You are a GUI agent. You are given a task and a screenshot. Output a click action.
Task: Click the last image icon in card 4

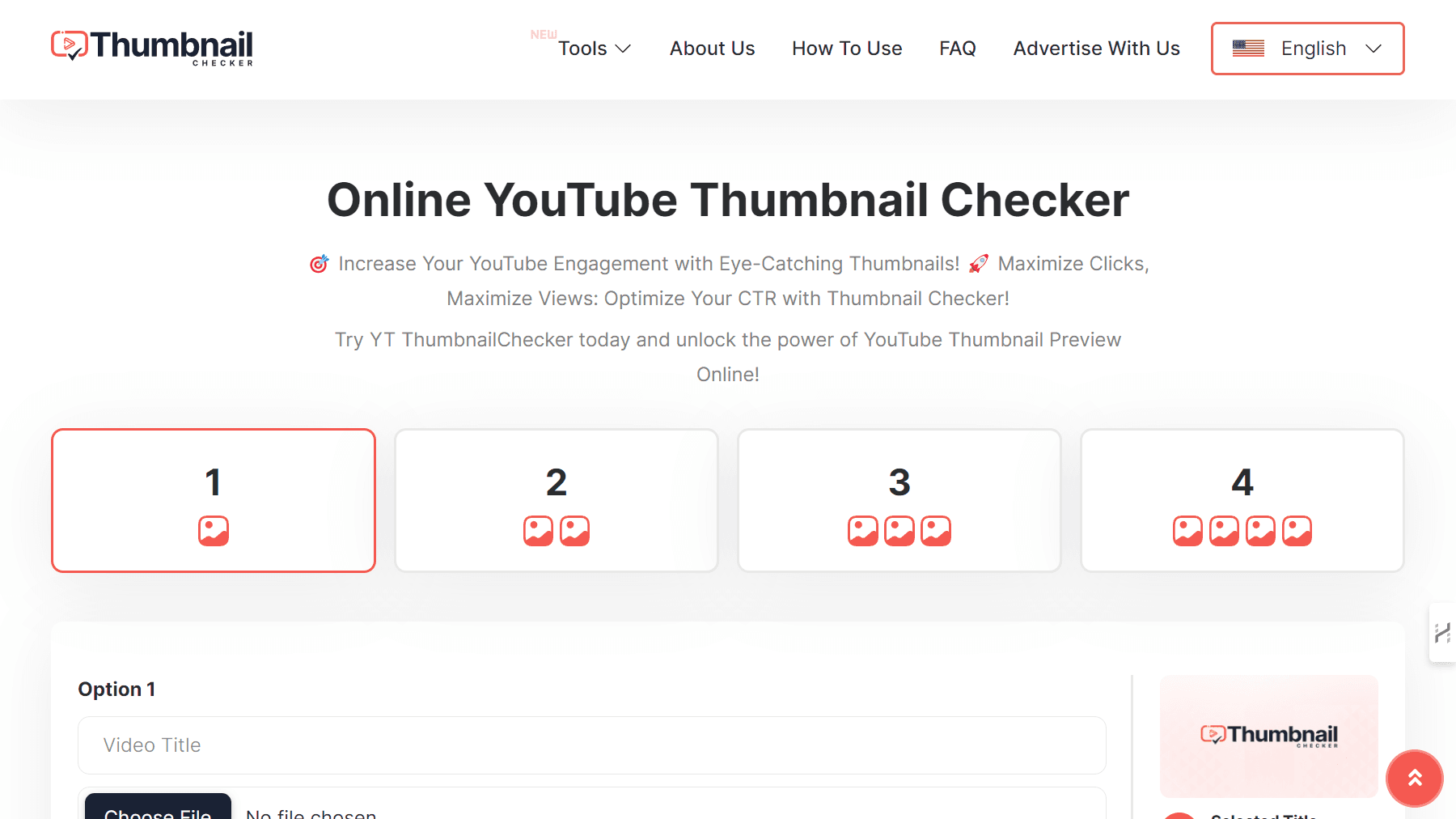(1297, 531)
